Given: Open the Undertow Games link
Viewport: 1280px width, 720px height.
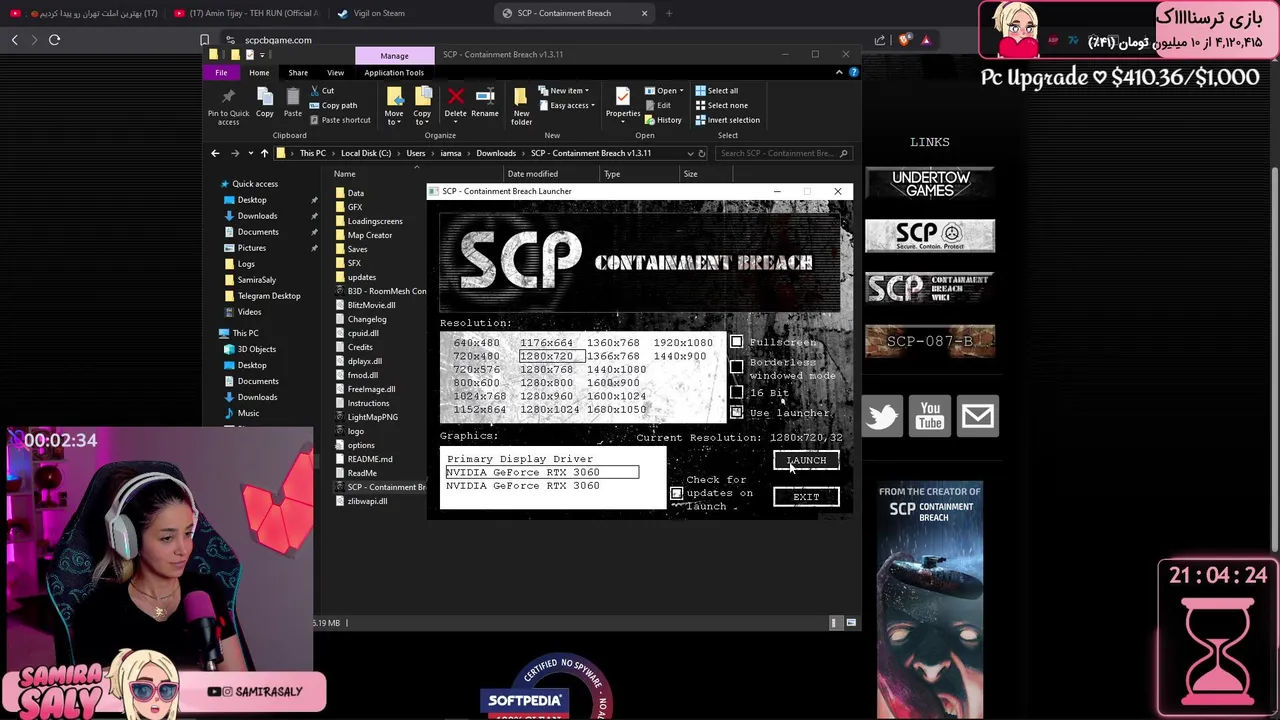Looking at the screenshot, I should click(x=930, y=184).
